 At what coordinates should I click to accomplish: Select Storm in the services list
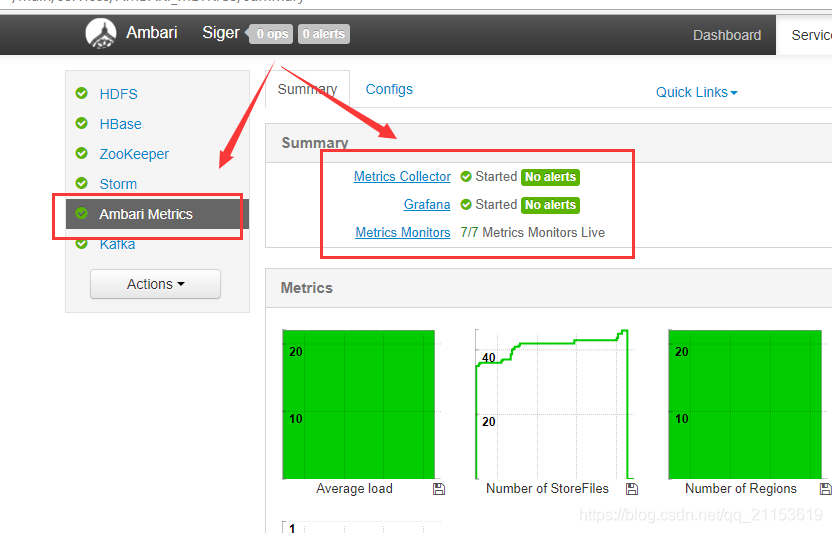point(118,184)
